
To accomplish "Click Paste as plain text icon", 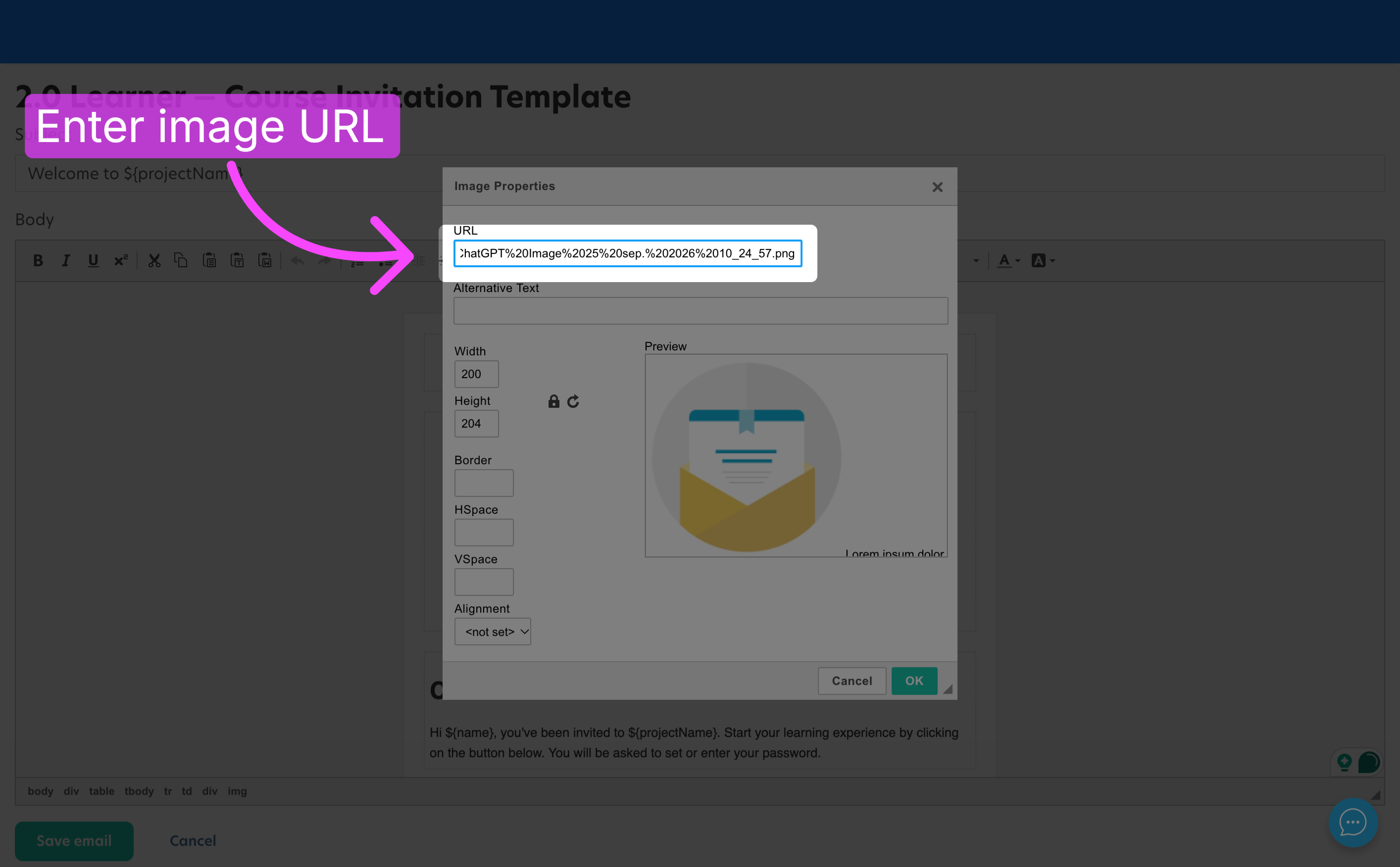I will 237,261.
